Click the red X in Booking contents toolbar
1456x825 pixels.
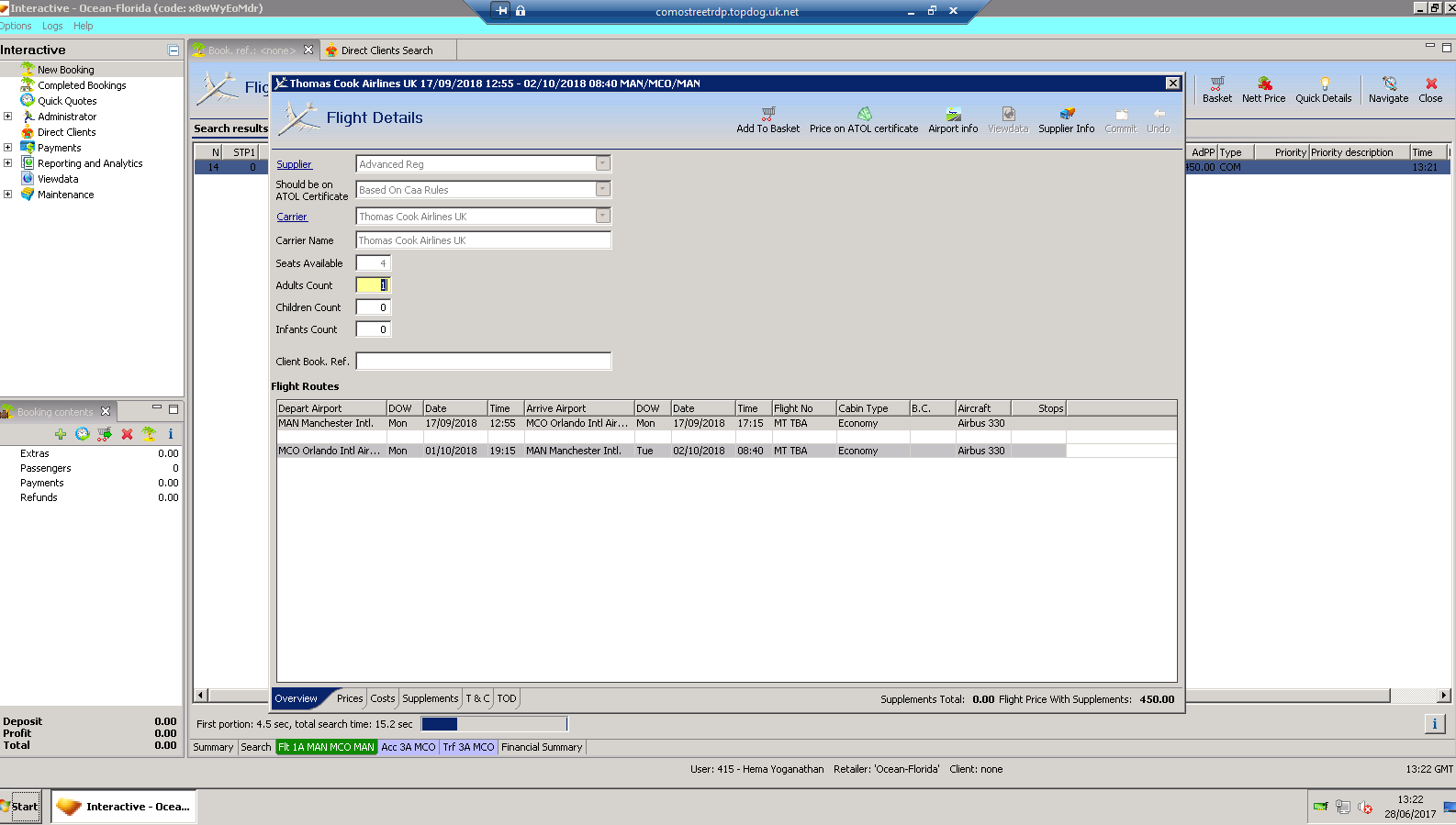coord(127,434)
